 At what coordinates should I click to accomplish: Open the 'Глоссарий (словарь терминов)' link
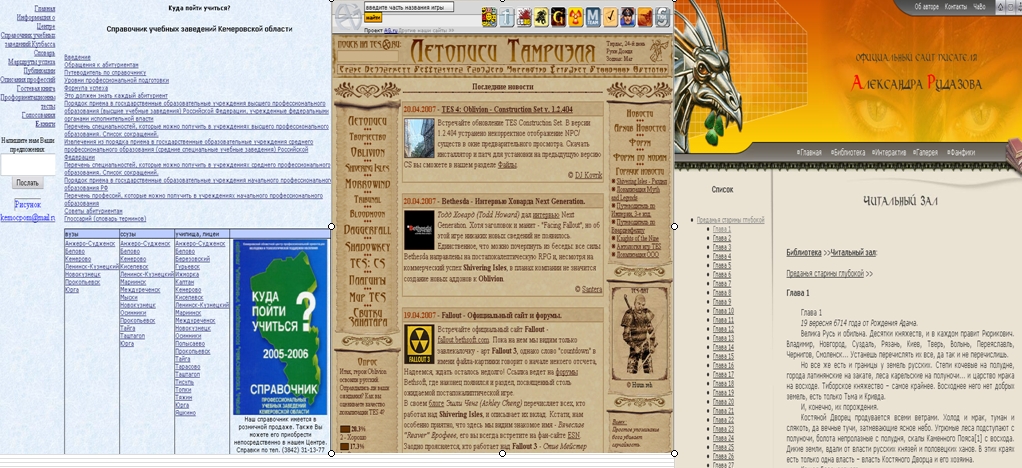click(x=105, y=218)
